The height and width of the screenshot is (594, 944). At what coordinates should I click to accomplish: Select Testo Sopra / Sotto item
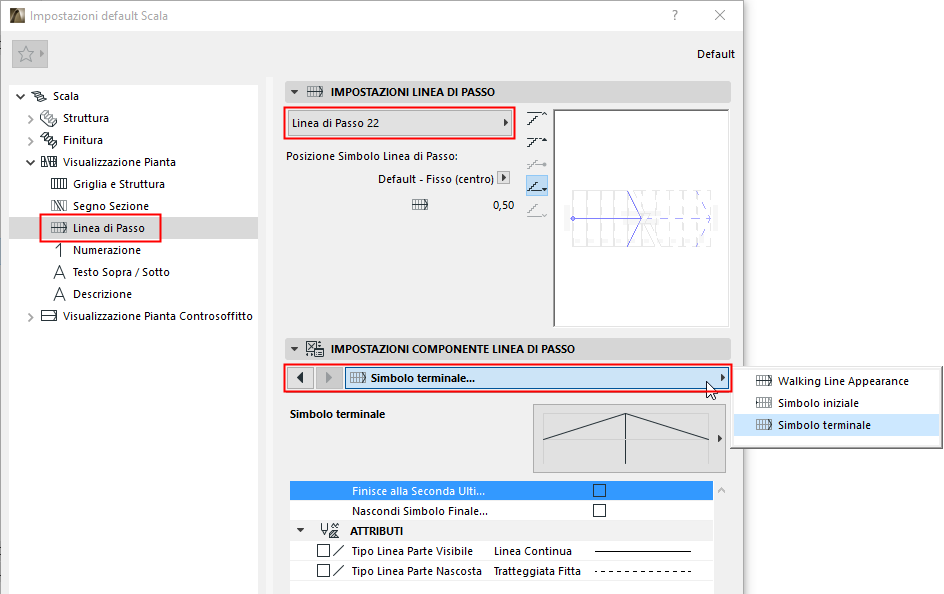pyautogui.click(x=121, y=272)
